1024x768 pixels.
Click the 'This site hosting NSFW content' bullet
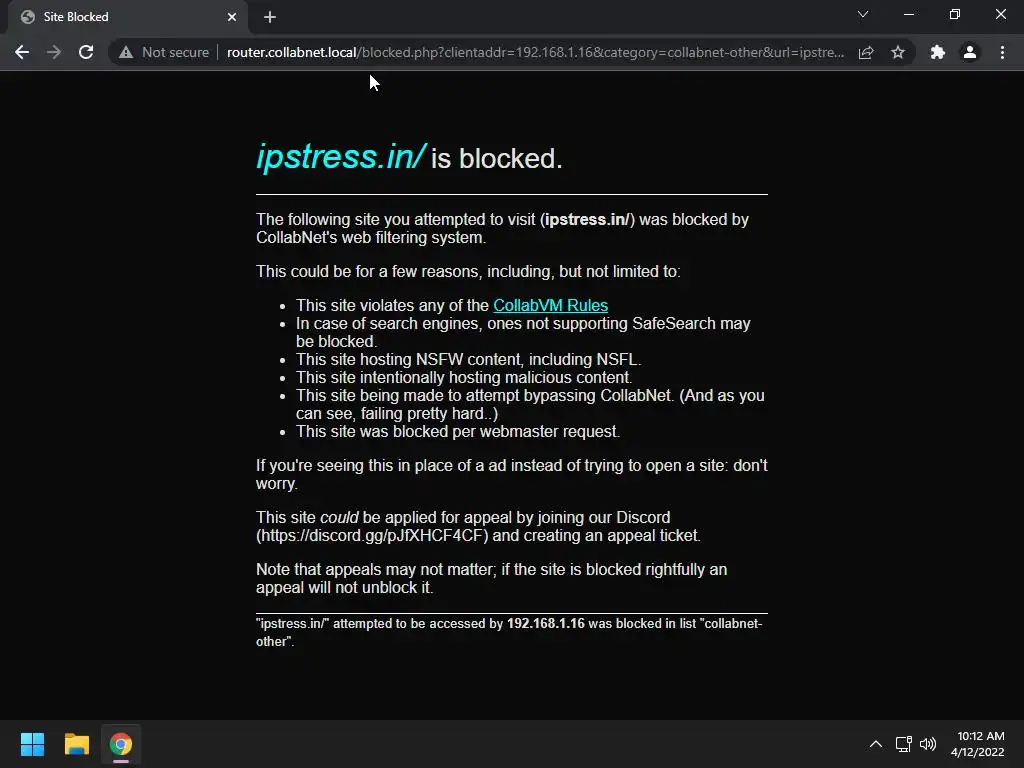pyautogui.click(x=468, y=360)
